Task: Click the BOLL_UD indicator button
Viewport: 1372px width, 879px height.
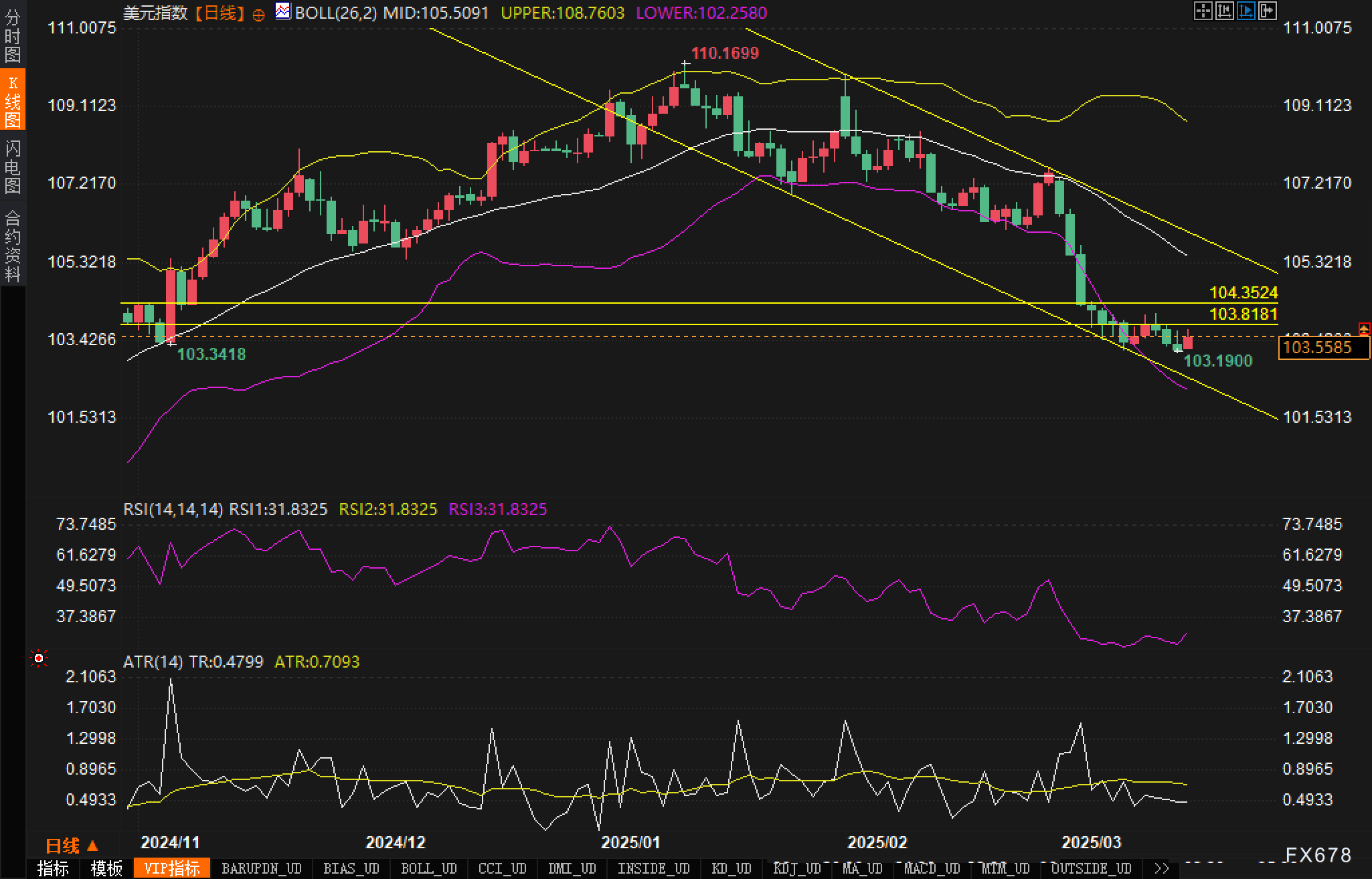Action: (x=428, y=868)
